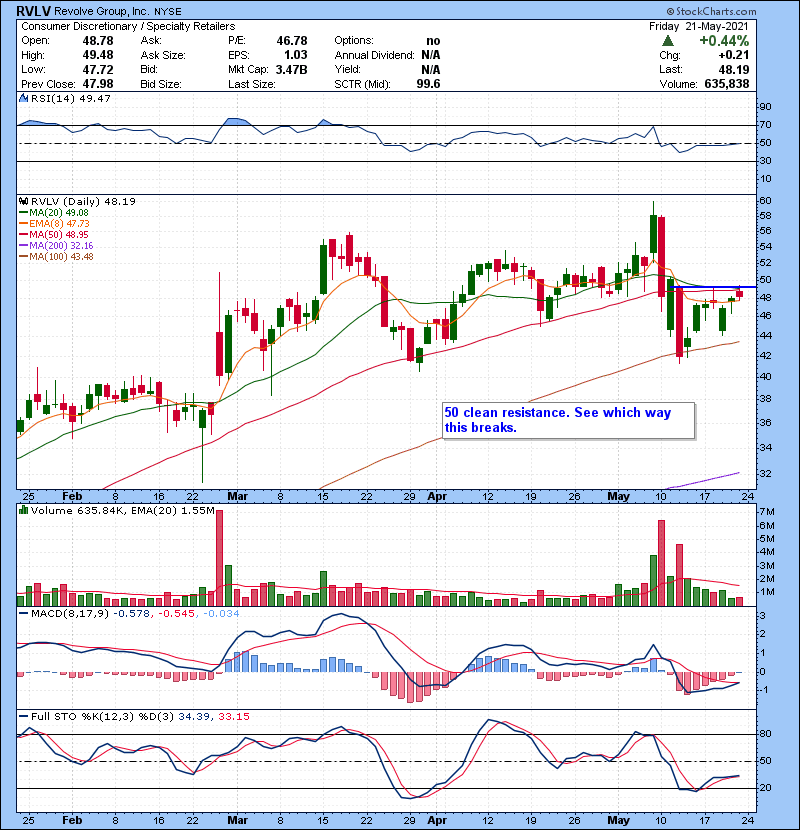Click the Ask Size label
This screenshot has height=830, width=800.
click(163, 55)
